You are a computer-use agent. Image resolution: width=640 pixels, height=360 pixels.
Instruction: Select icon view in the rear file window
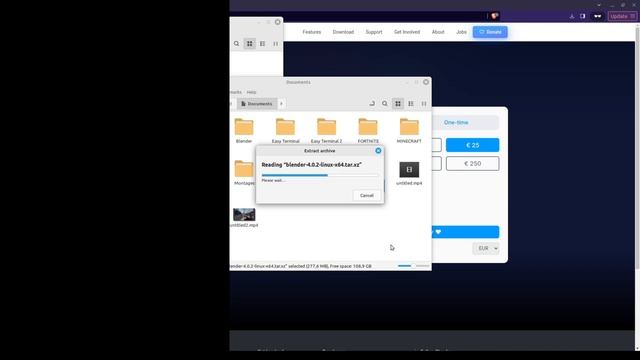coord(249,44)
